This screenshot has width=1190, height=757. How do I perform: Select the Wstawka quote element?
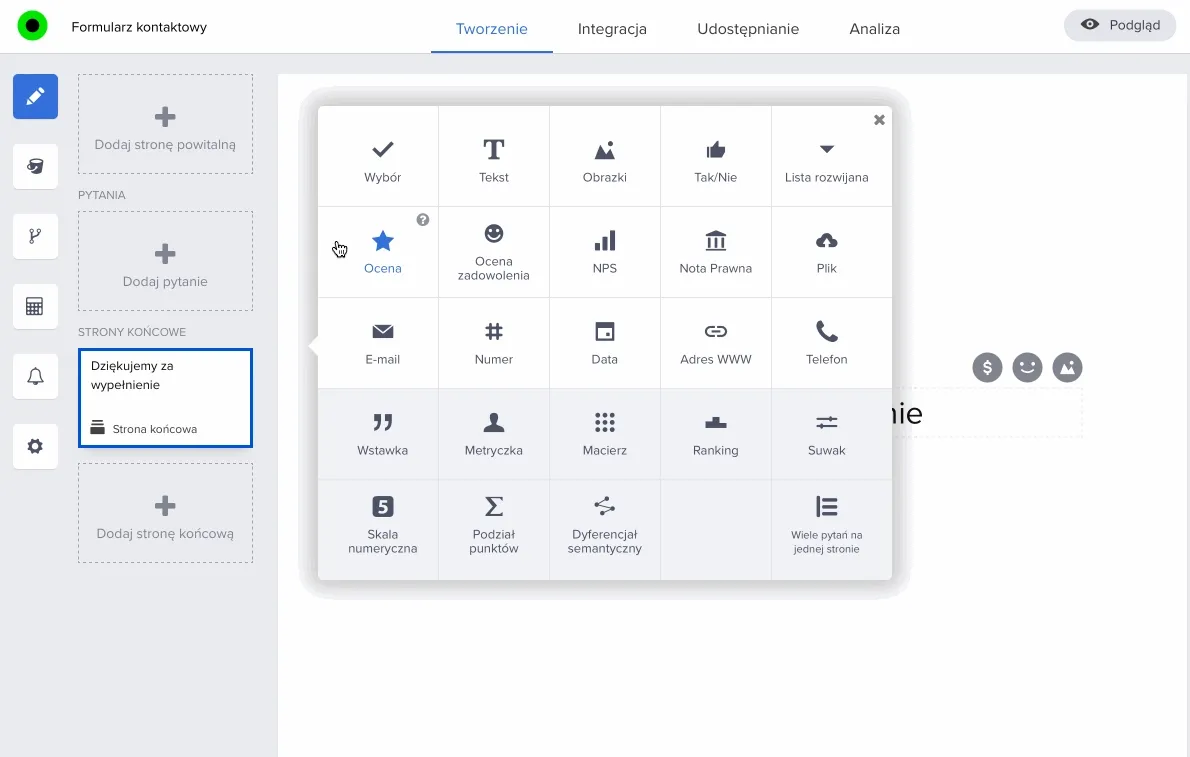[x=378, y=434]
